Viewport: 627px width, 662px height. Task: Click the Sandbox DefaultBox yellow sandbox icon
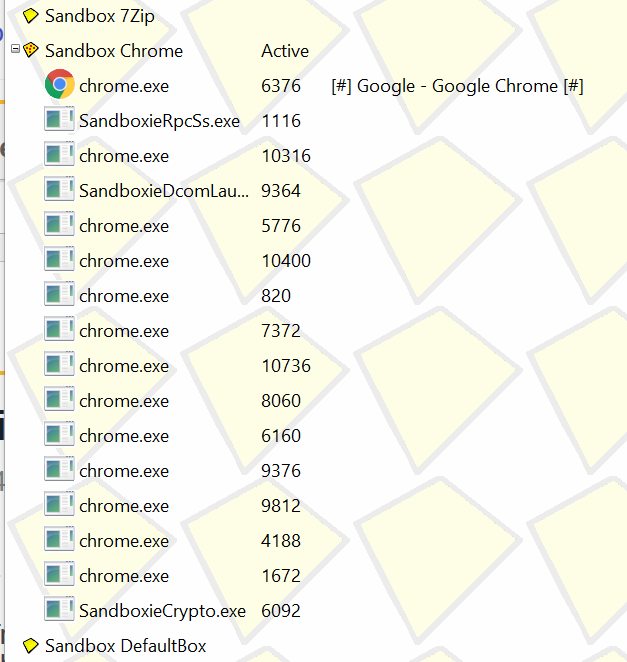[30, 646]
